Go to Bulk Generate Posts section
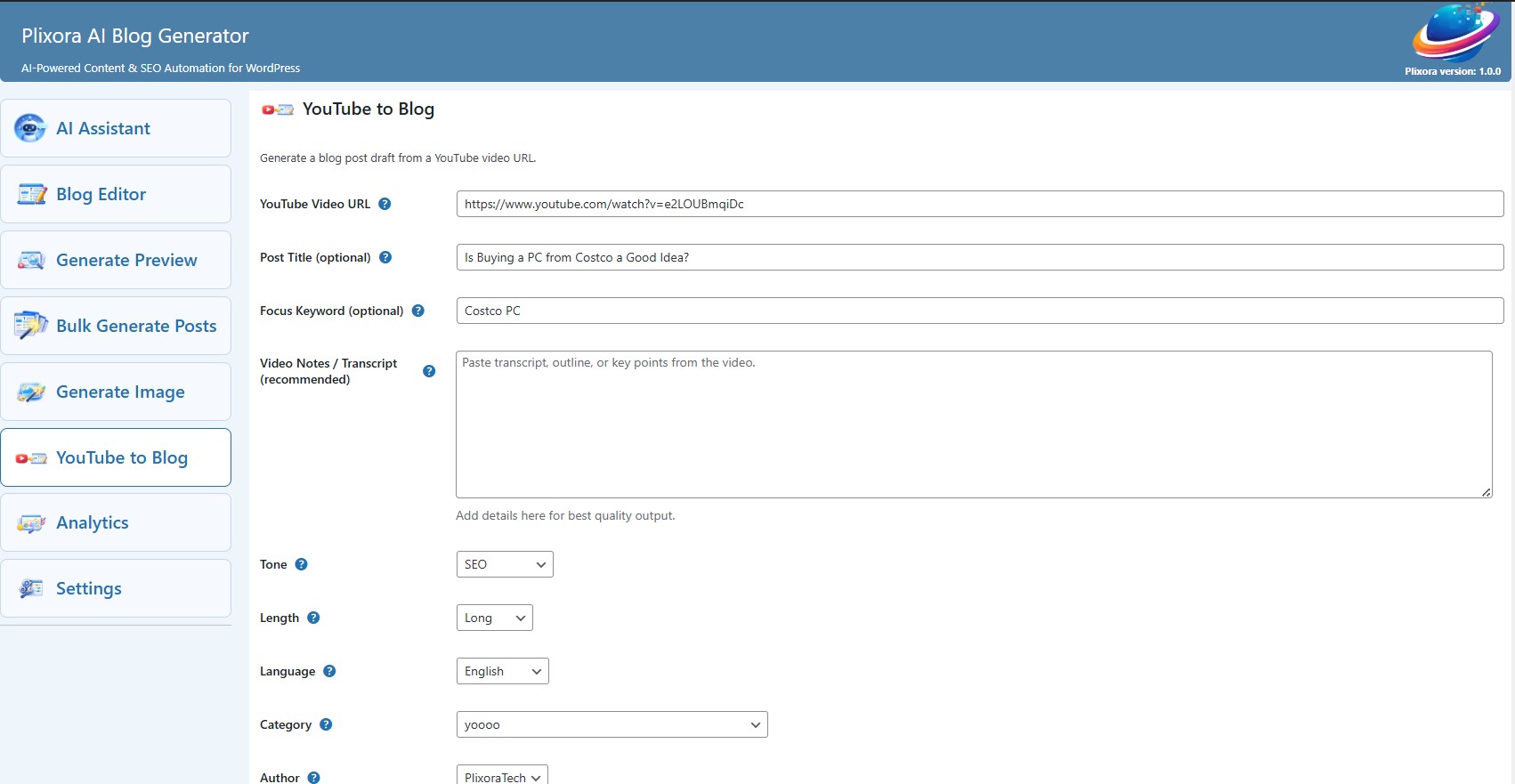 click(x=116, y=326)
